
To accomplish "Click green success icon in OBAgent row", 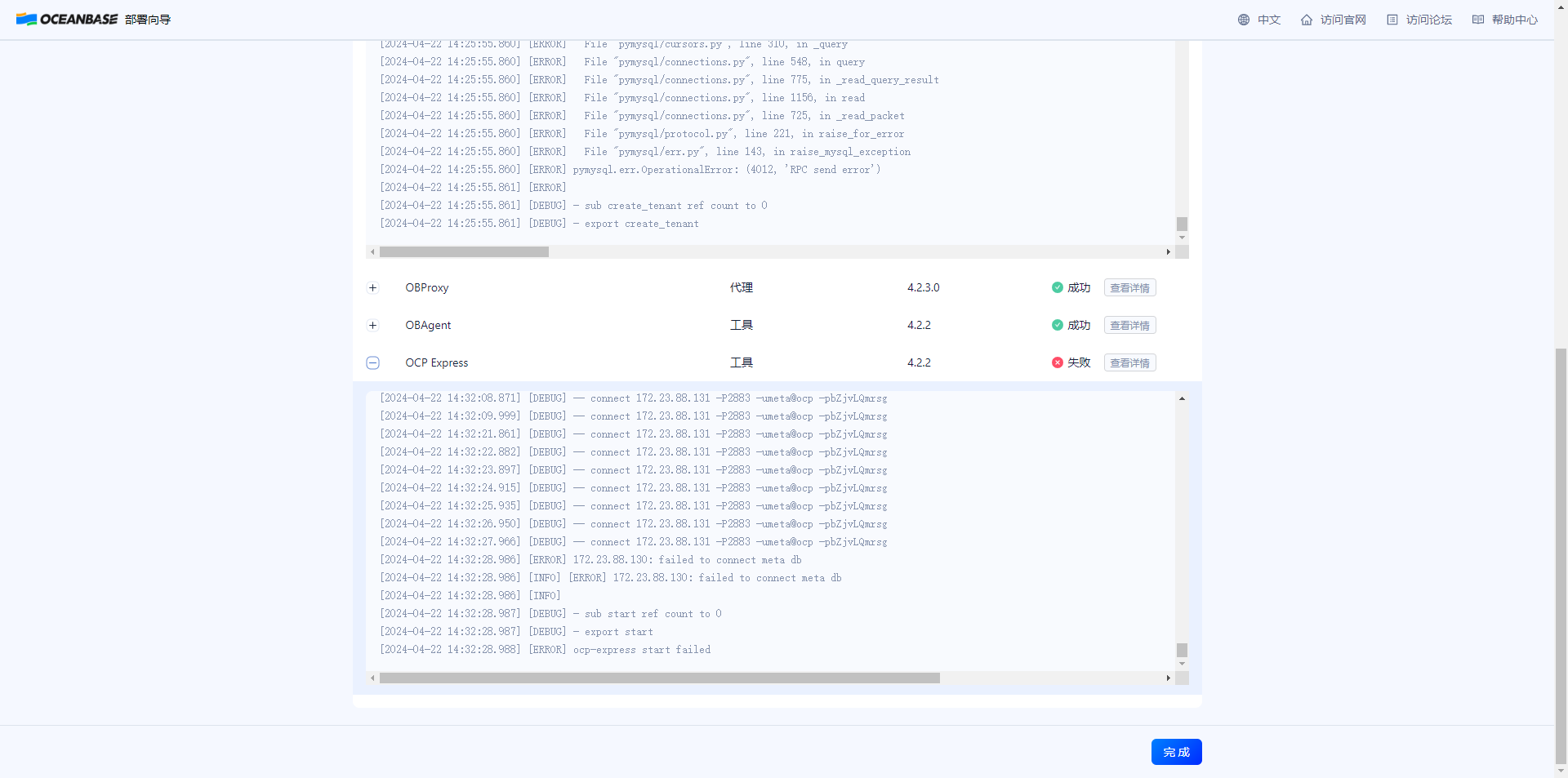I will [1058, 325].
